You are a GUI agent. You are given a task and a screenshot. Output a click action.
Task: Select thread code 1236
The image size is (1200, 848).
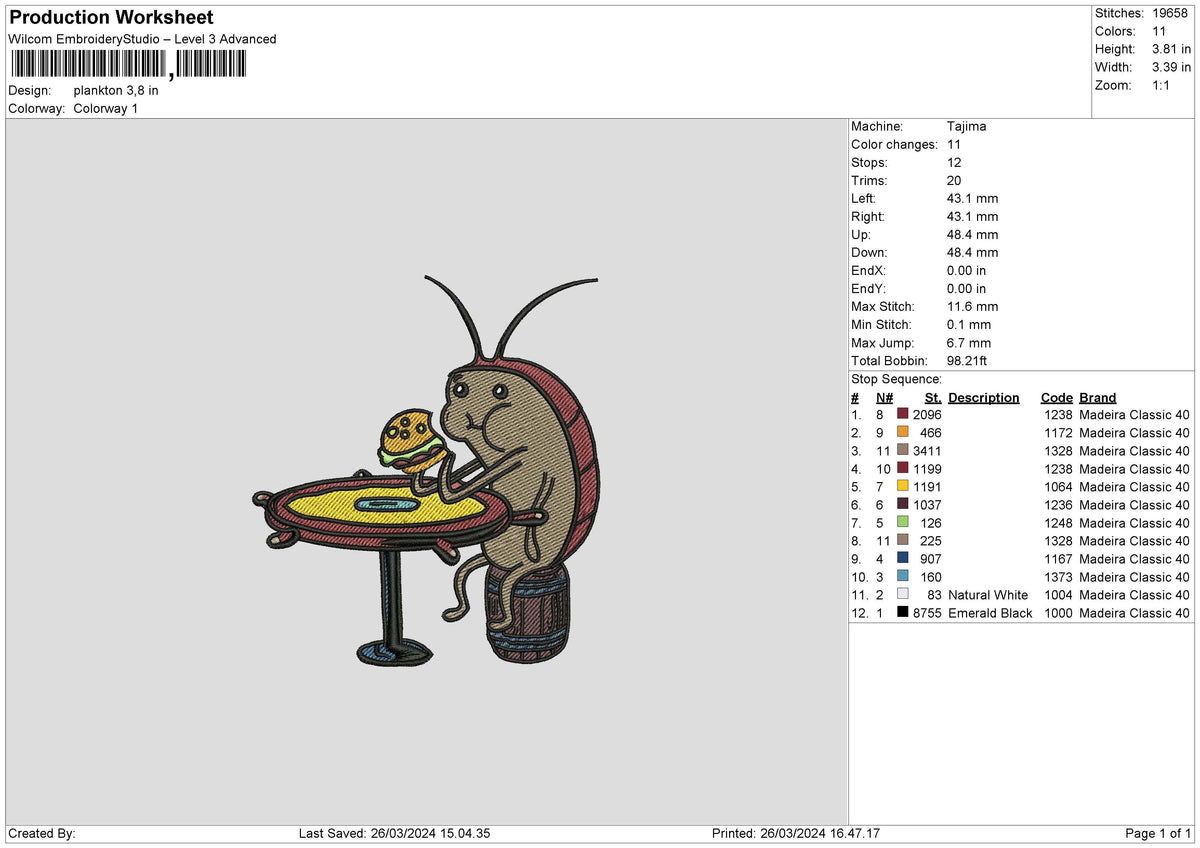coord(1057,504)
